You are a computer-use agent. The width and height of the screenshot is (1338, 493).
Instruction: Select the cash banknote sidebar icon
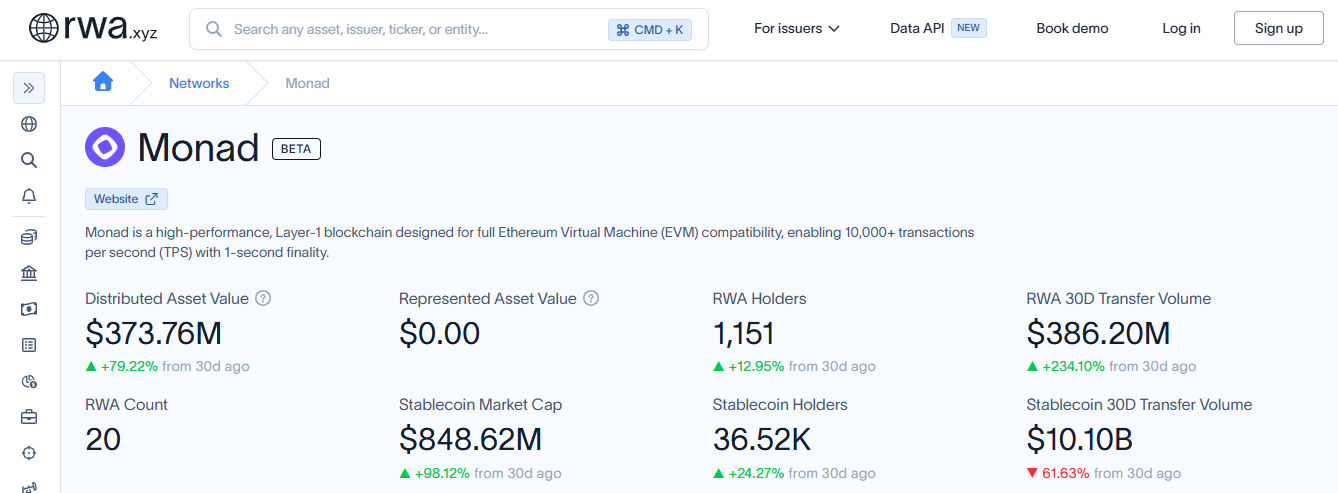point(29,309)
